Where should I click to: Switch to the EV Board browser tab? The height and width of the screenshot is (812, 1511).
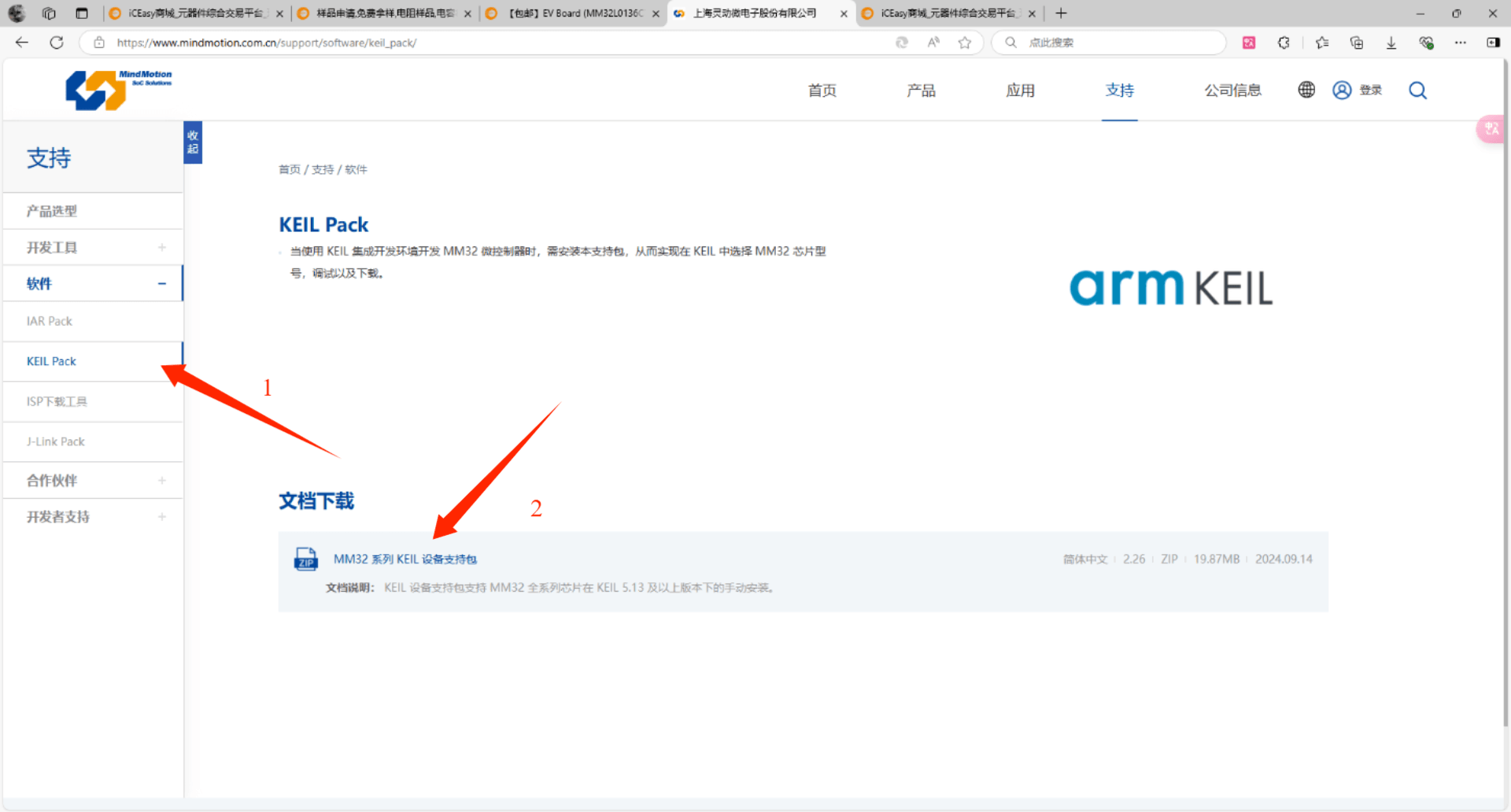click(x=573, y=13)
